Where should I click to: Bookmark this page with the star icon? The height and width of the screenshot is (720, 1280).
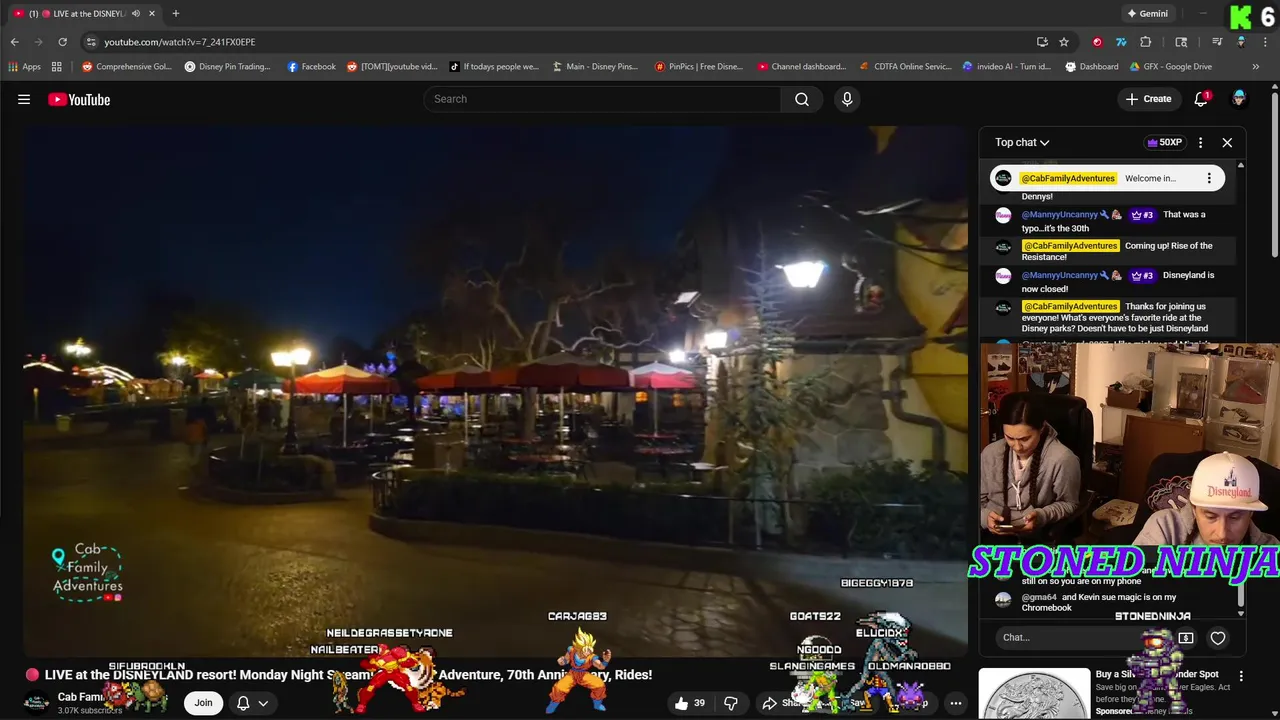(1064, 42)
